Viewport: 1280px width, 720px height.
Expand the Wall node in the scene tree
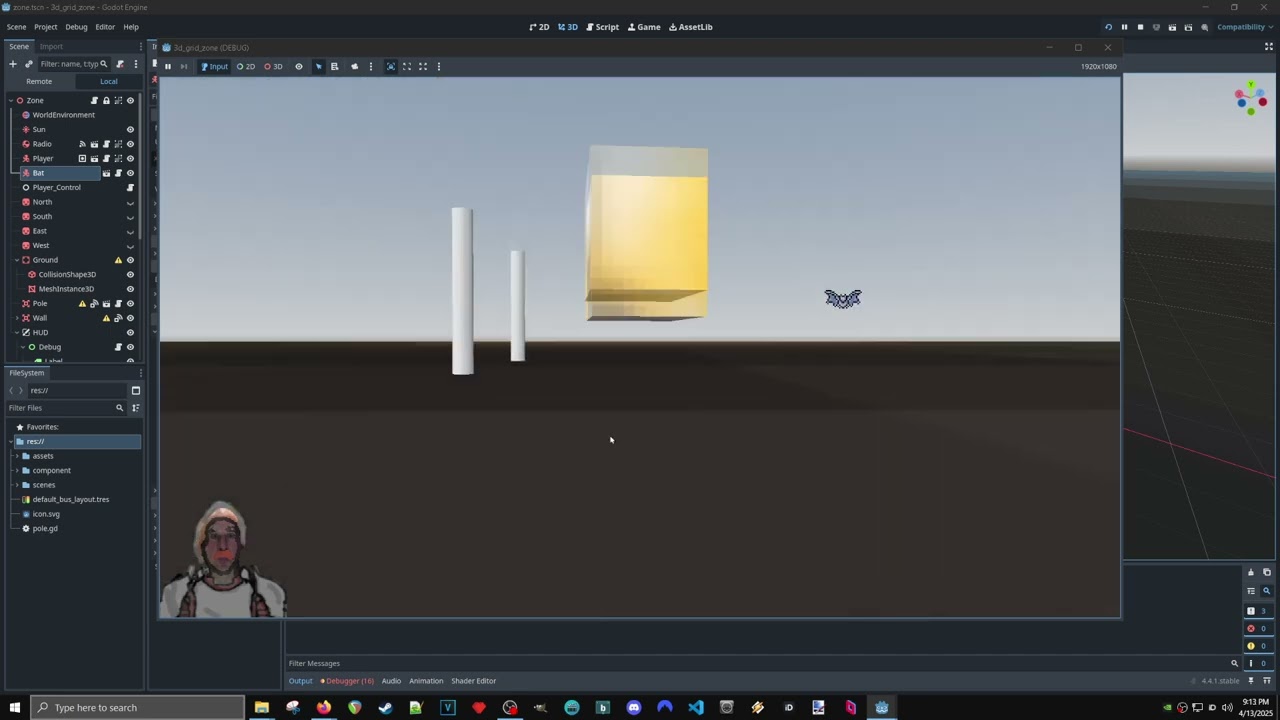(x=17, y=318)
